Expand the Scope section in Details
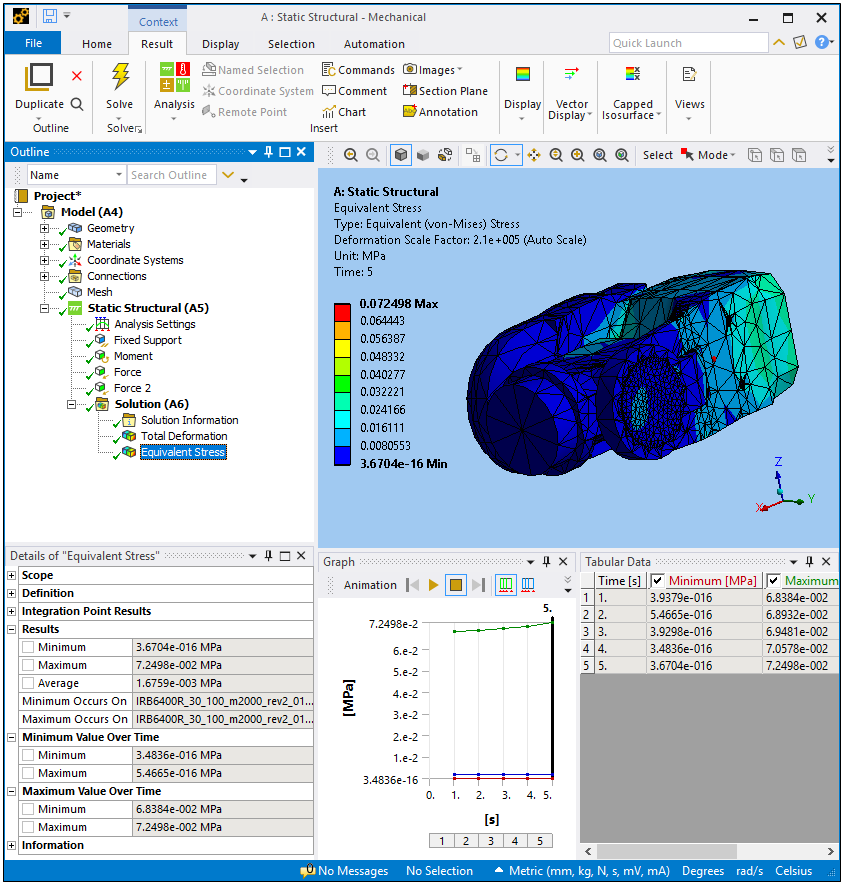Image resolution: width=844 pixels, height=885 pixels. tap(12, 575)
